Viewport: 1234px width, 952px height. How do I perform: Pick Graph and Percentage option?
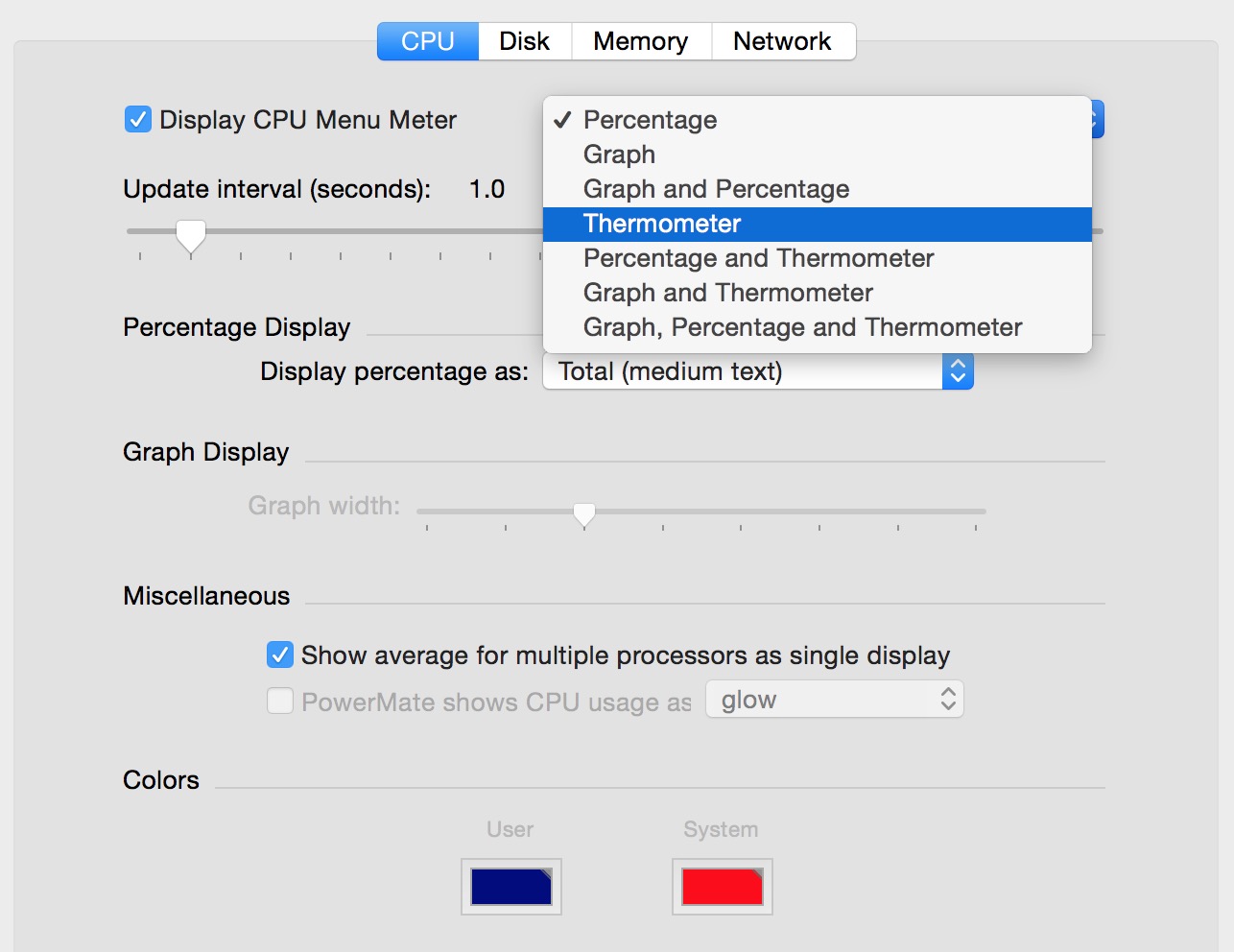(716, 189)
